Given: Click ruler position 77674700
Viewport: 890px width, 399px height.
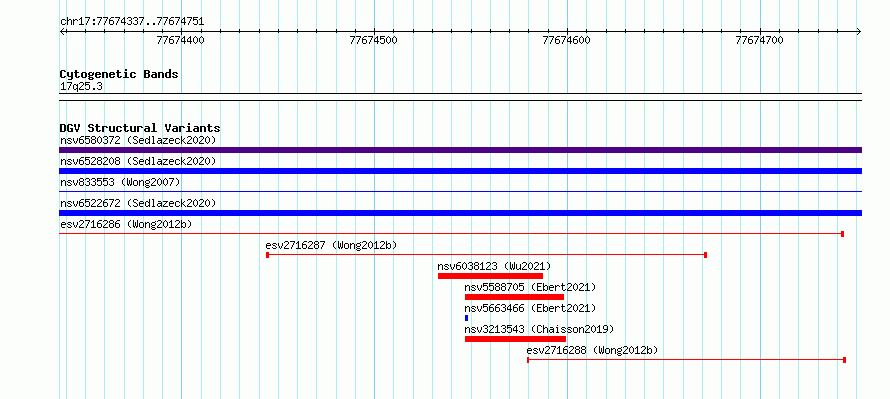Looking at the screenshot, I should tap(759, 40).
